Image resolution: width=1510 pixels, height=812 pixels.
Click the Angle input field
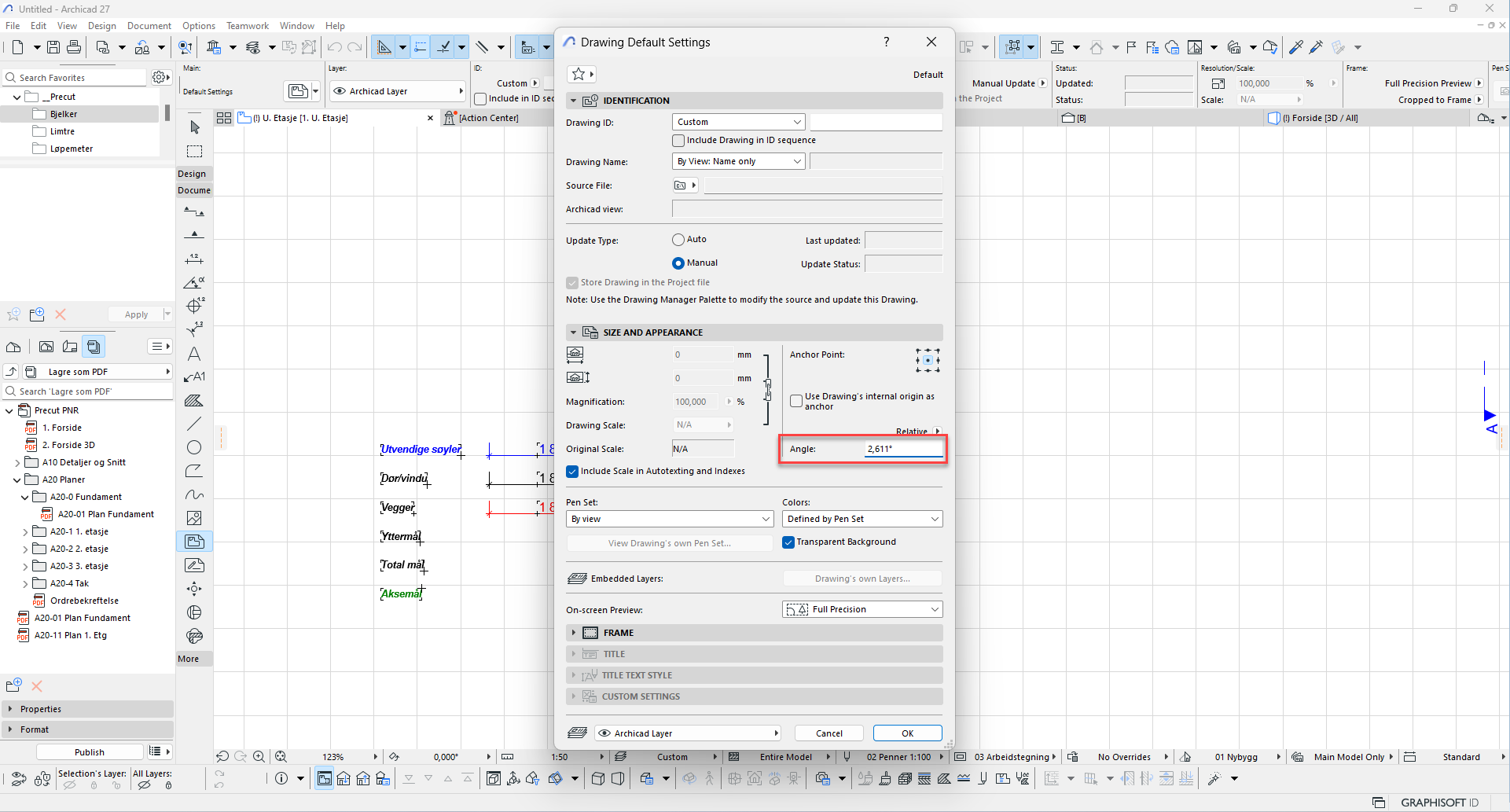[x=902, y=449]
